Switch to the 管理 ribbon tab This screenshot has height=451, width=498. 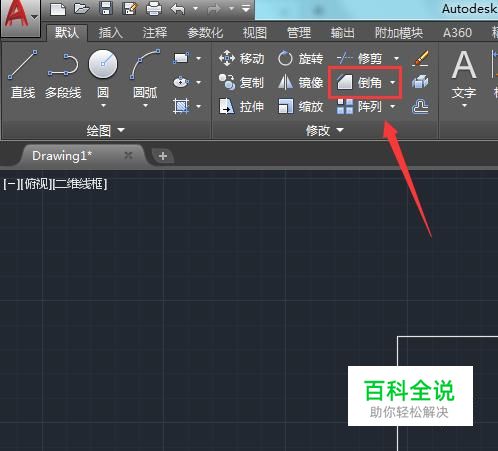tap(299, 33)
